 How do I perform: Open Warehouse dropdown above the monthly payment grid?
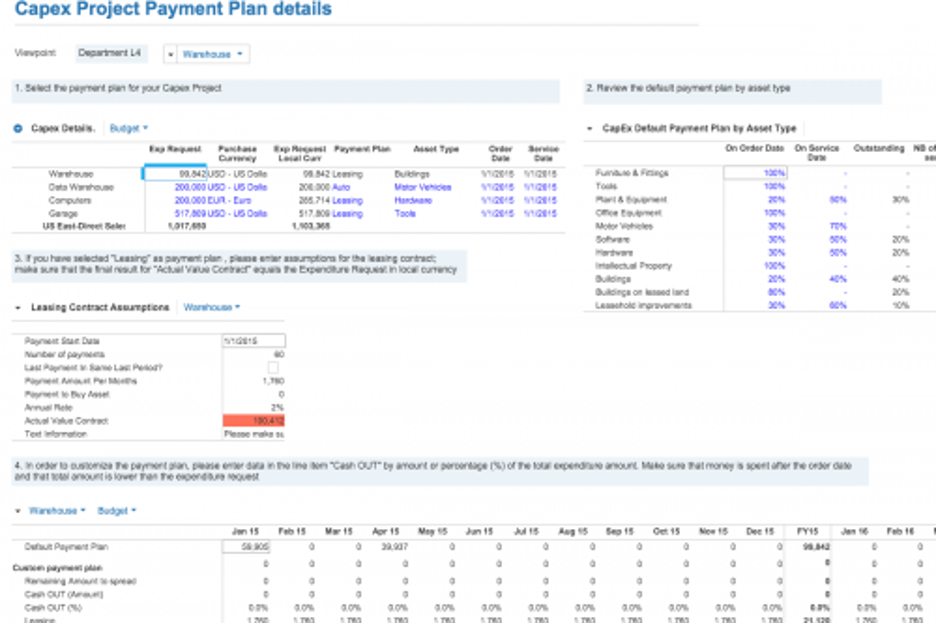coord(56,511)
